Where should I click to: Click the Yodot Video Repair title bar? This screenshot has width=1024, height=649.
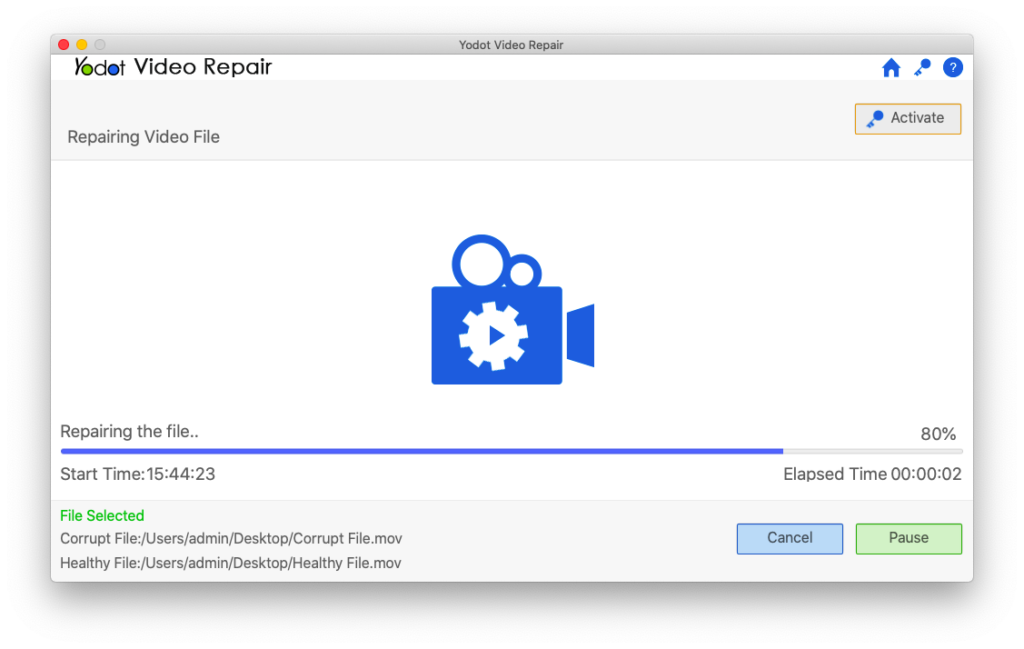pyautogui.click(x=511, y=45)
